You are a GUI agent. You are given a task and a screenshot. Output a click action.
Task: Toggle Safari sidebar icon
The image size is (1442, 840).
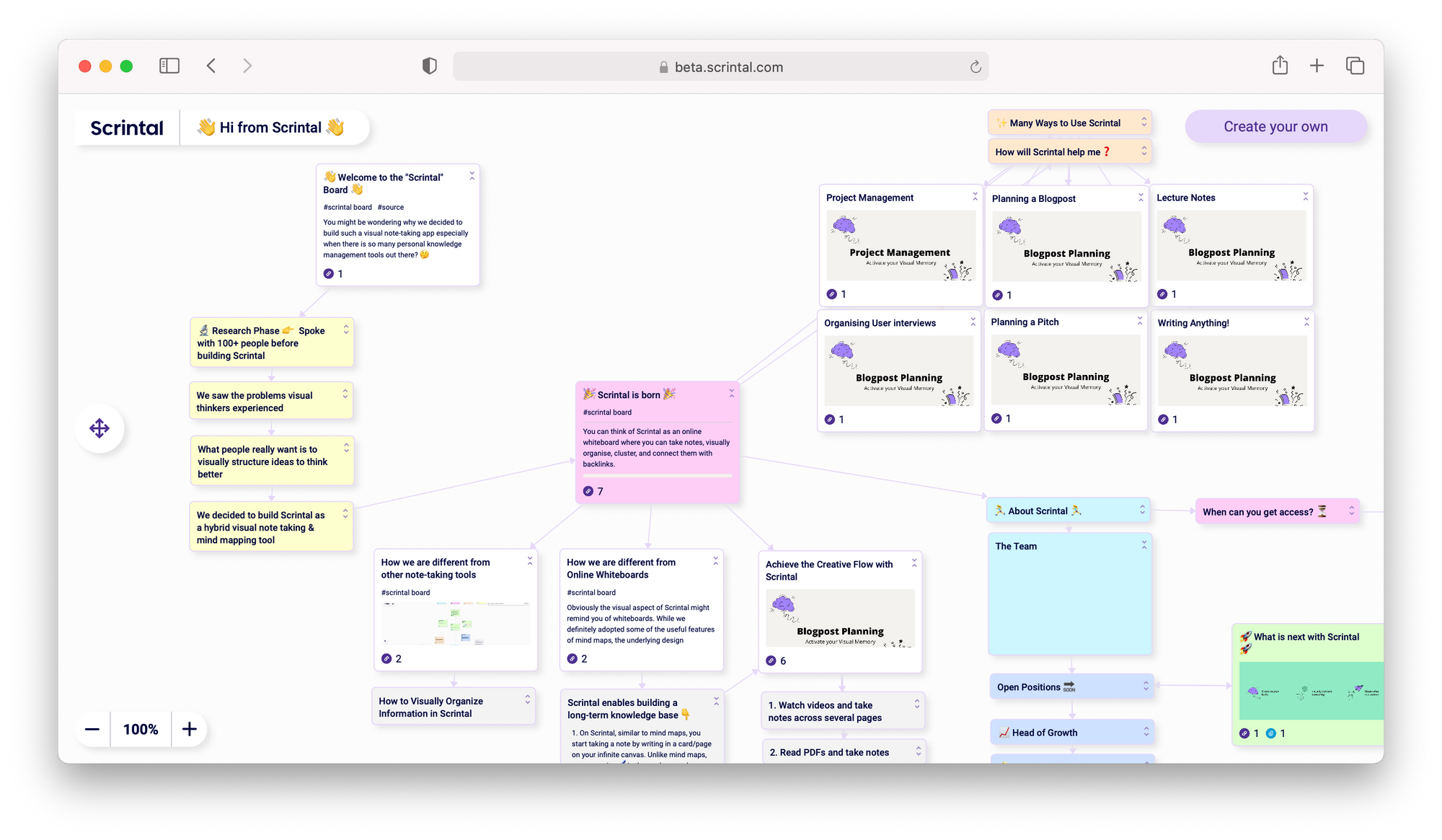(169, 66)
